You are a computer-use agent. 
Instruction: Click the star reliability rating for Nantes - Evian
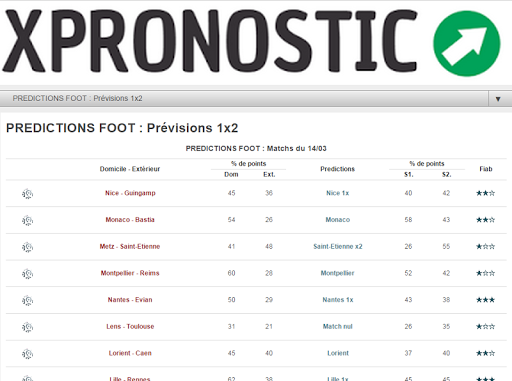(485, 300)
